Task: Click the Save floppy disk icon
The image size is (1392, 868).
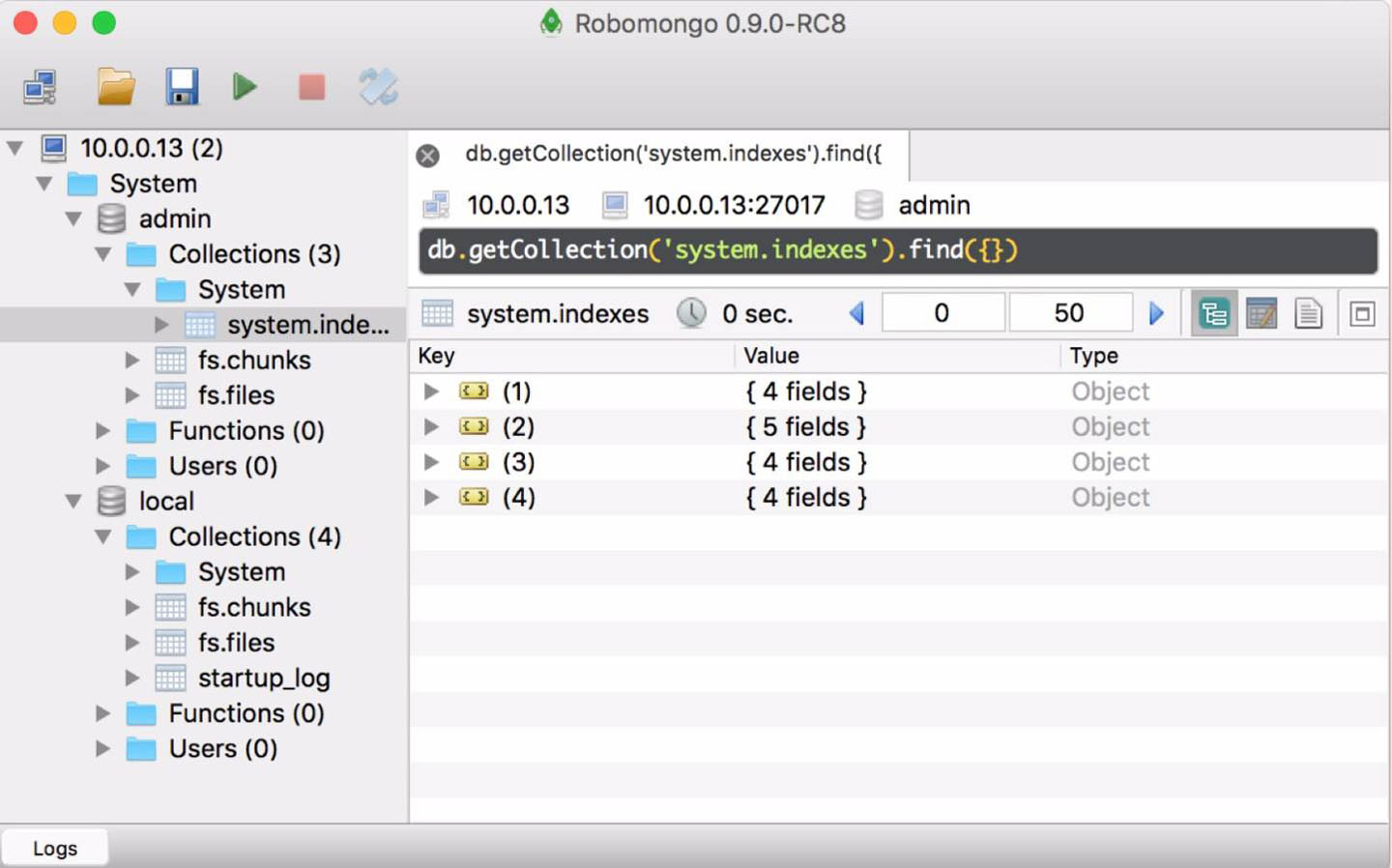Action: (182, 87)
